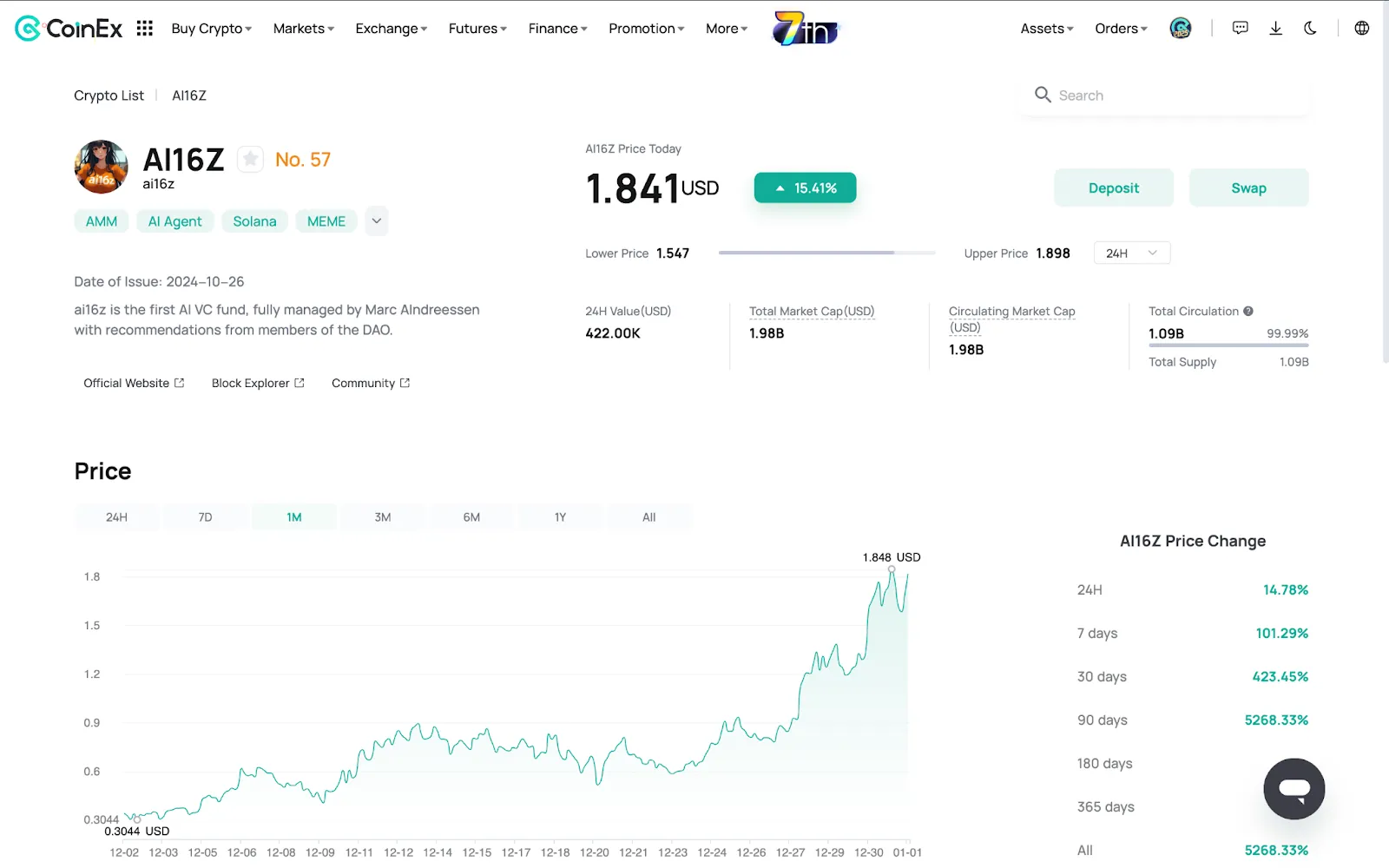Viewport: 1389px width, 868px height.
Task: Open the Assets dropdown
Action: coord(1047,29)
